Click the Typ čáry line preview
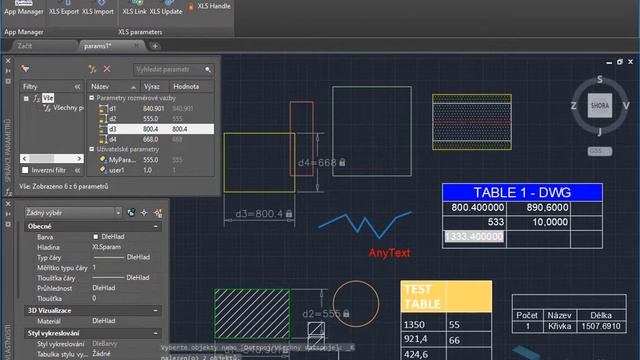This screenshot has height=360, width=640. [x=109, y=258]
